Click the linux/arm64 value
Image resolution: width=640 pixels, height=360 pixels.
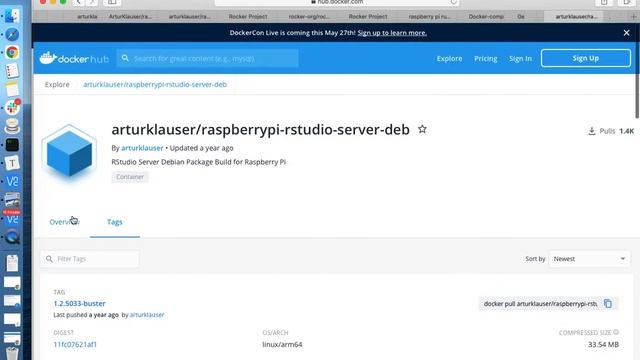pyautogui.click(x=282, y=344)
